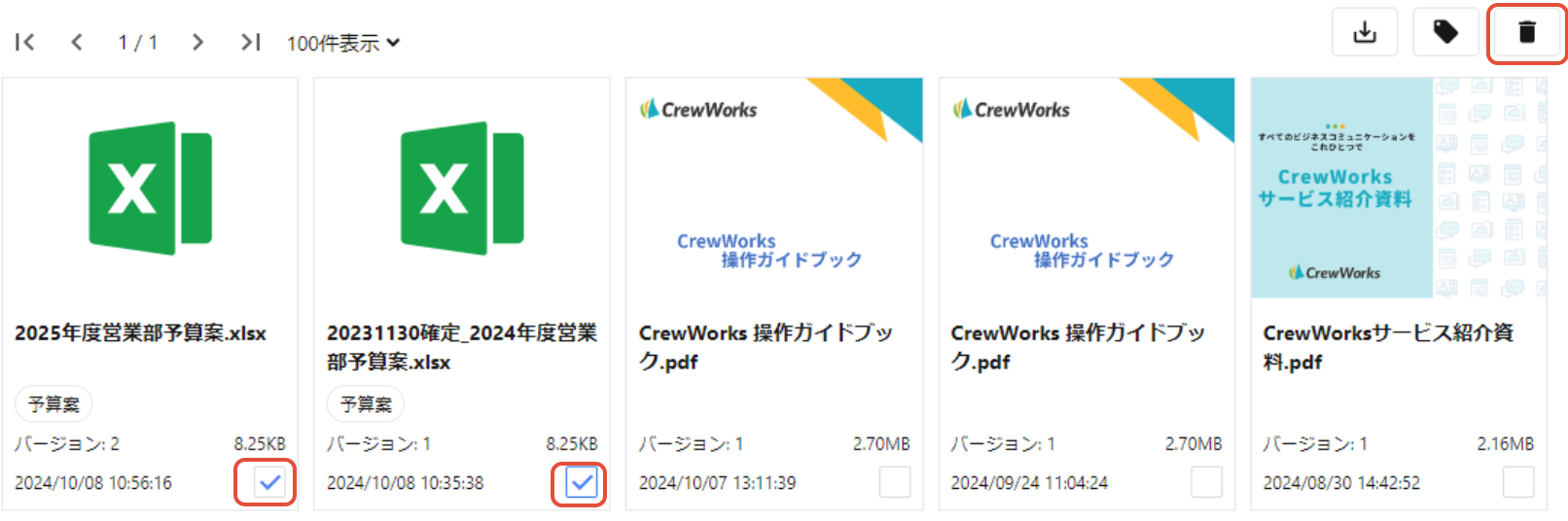Image resolution: width=1568 pixels, height=521 pixels.
Task: Click timestamp 2024/10/08 10:56:16
Action: point(93,483)
